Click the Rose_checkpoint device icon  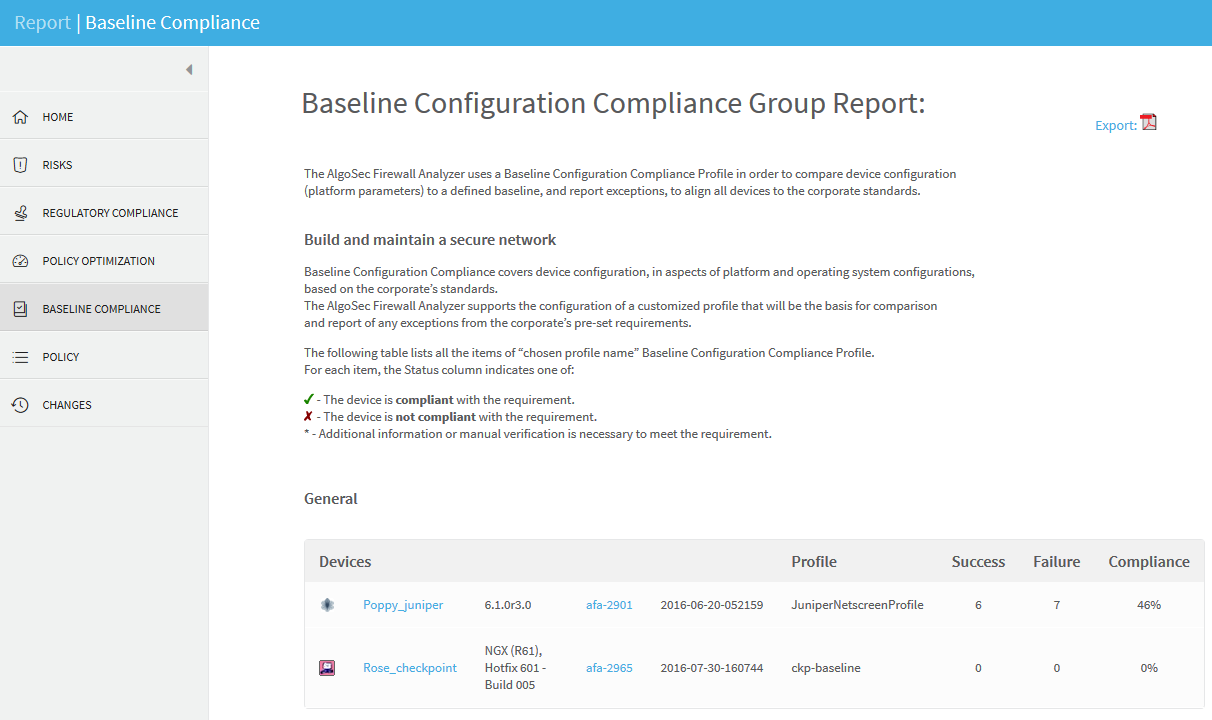point(327,668)
